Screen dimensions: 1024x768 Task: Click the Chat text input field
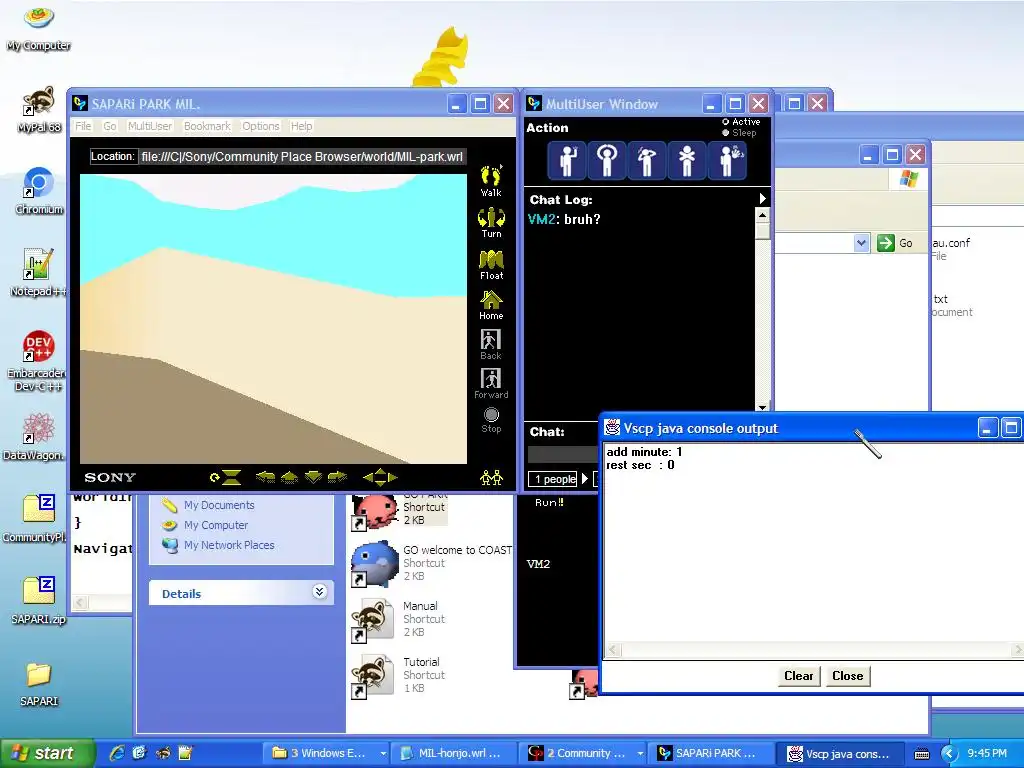563,454
